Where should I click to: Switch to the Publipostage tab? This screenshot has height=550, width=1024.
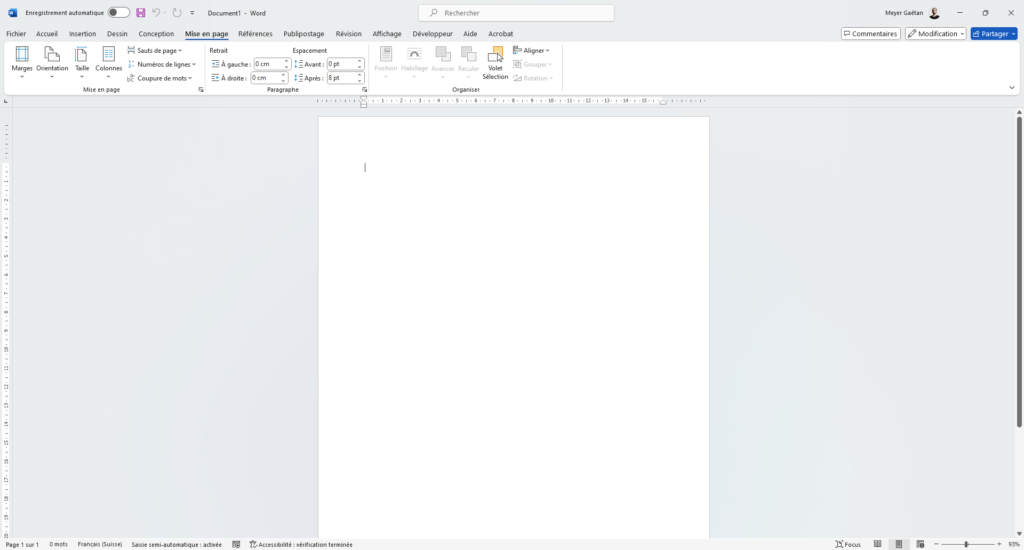(304, 33)
